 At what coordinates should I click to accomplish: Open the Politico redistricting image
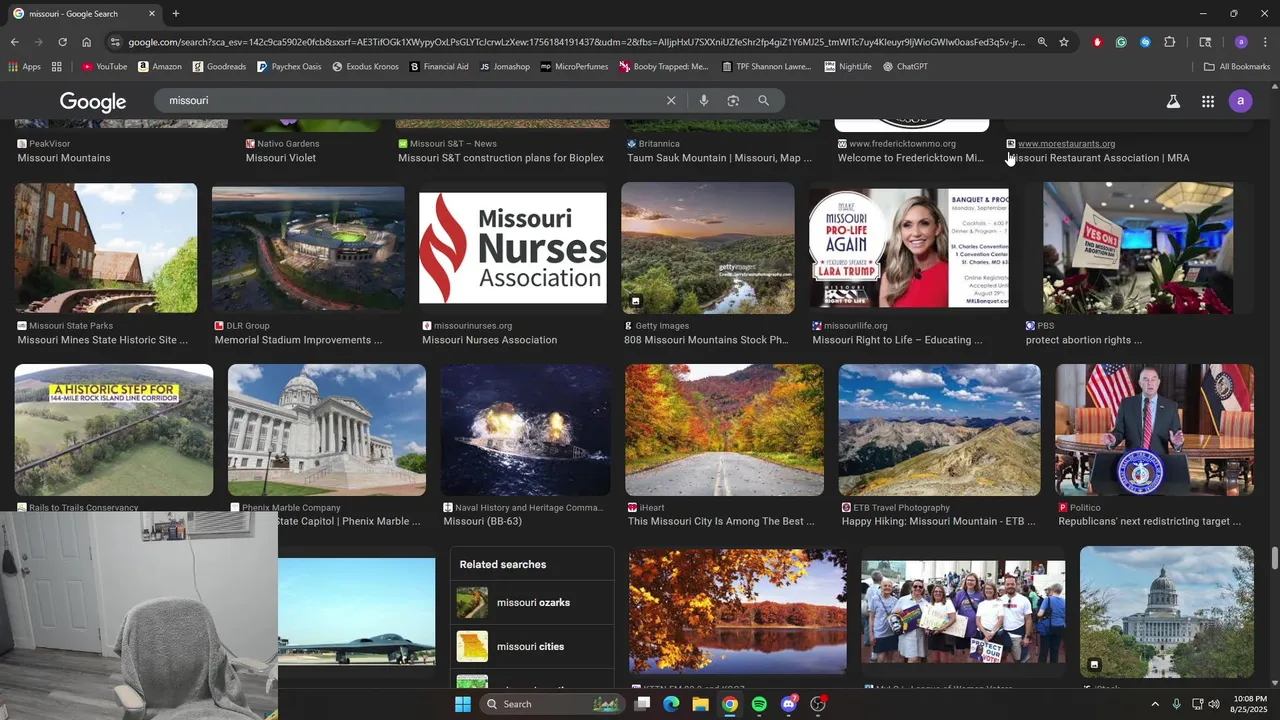click(x=1155, y=430)
